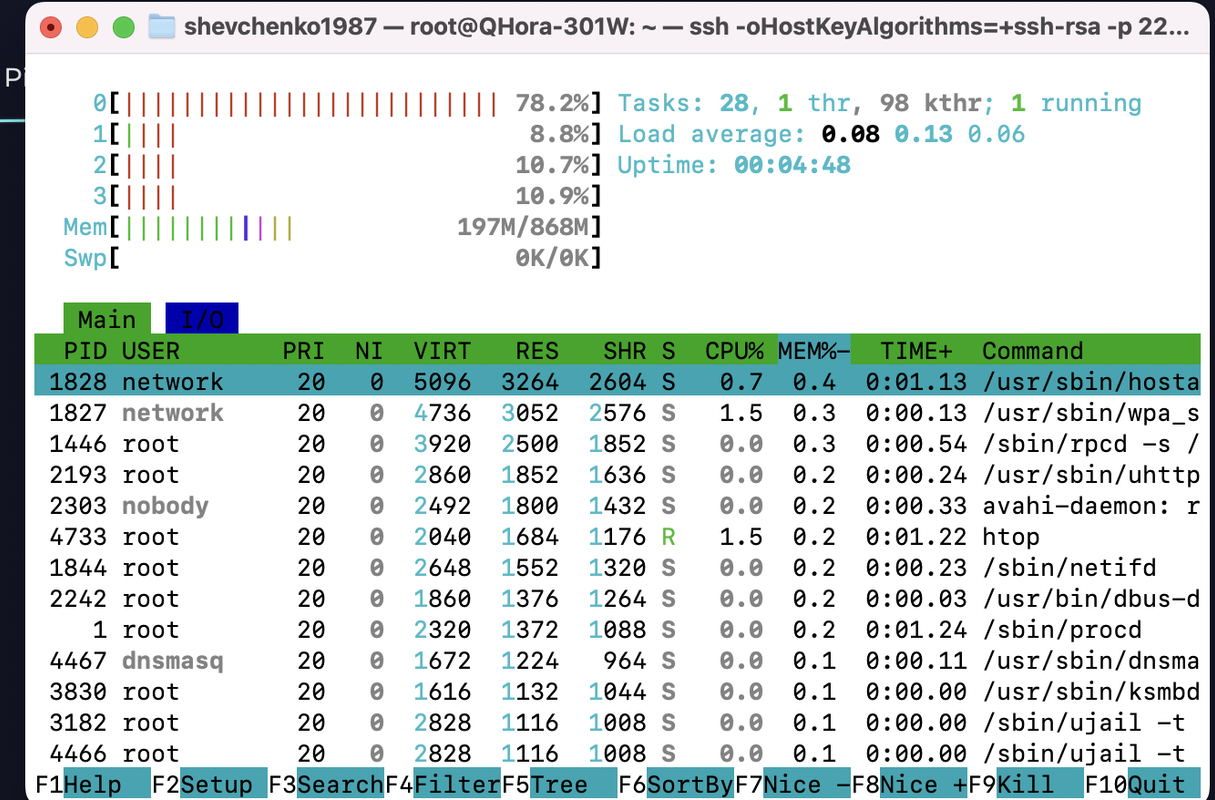Click F9 Kill button
The image size is (1215, 800).
(x=1026, y=784)
